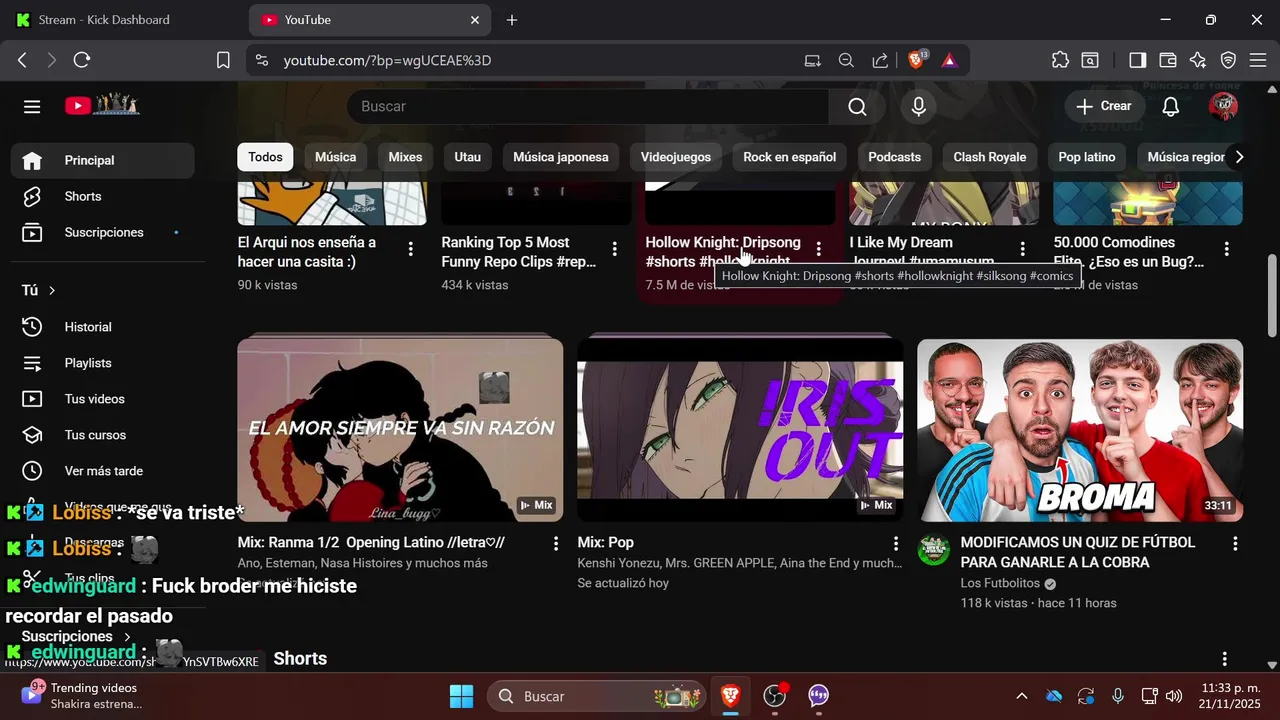Switch to the Stream - Kick Dashboard tab
The height and width of the screenshot is (720, 1280).
[x=105, y=20]
